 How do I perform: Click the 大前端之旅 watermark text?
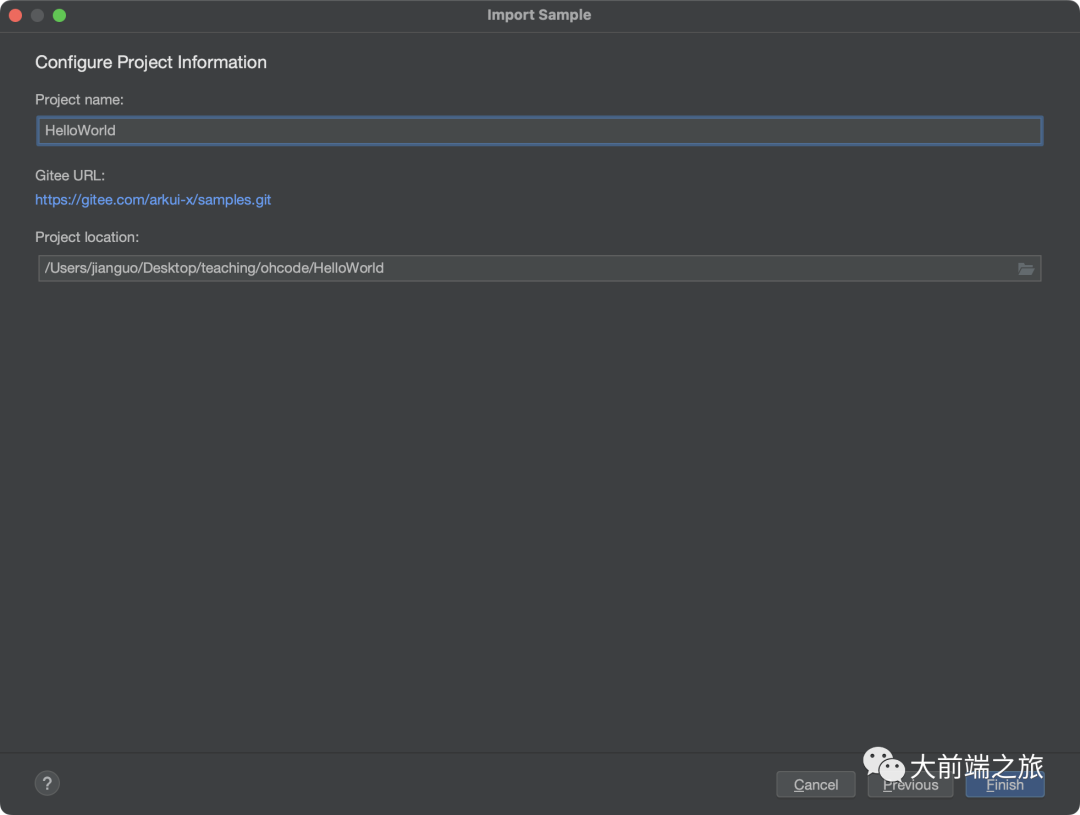[x=976, y=767]
